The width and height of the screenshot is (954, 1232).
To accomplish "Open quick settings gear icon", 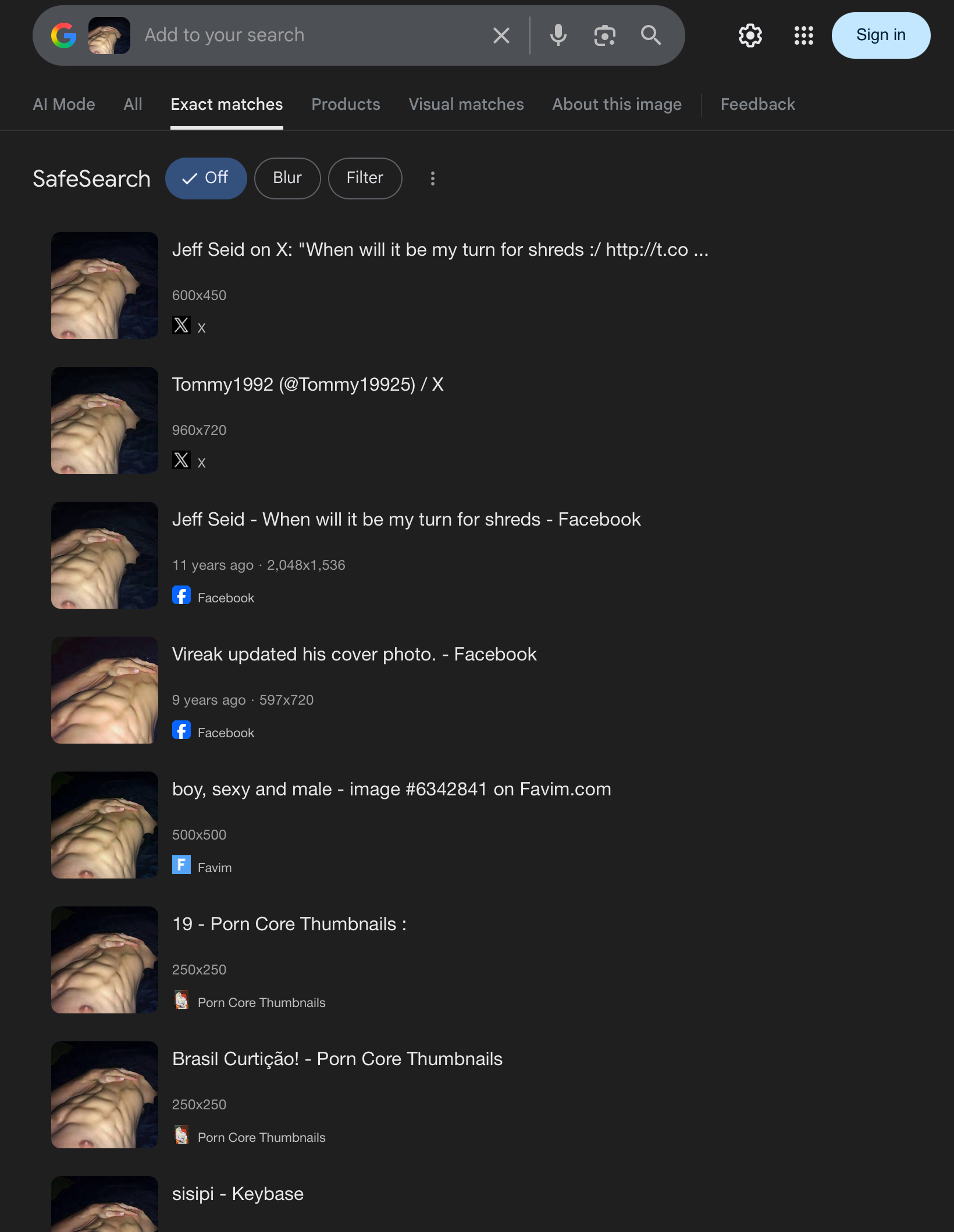I will (750, 35).
